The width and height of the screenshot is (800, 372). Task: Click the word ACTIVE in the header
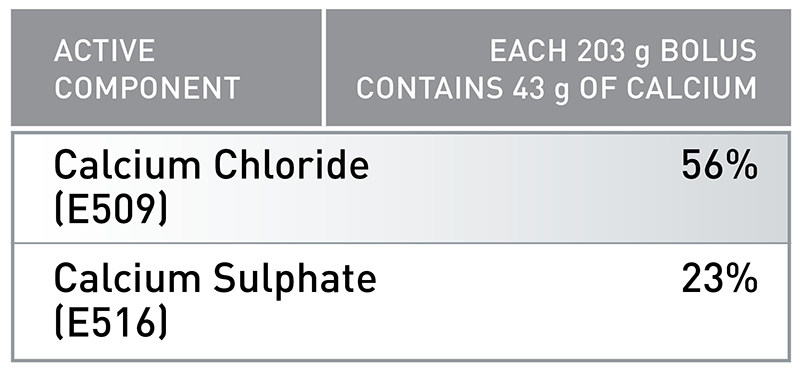coord(104,51)
